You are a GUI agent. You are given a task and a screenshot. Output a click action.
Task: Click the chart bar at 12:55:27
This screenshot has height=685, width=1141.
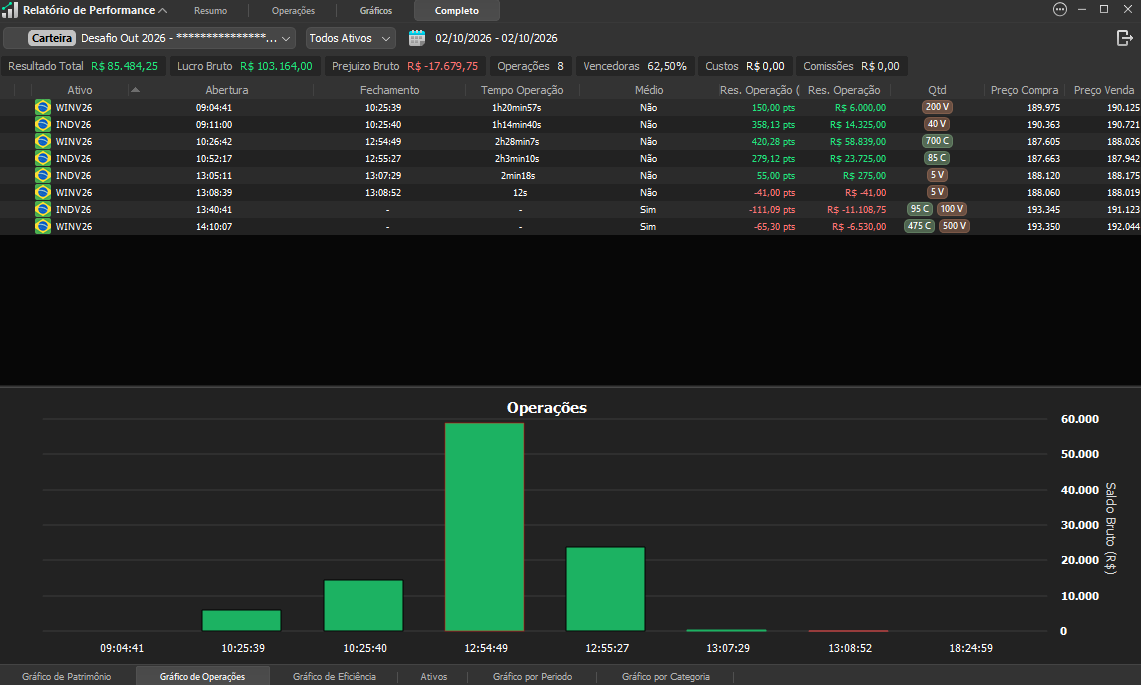(605, 589)
